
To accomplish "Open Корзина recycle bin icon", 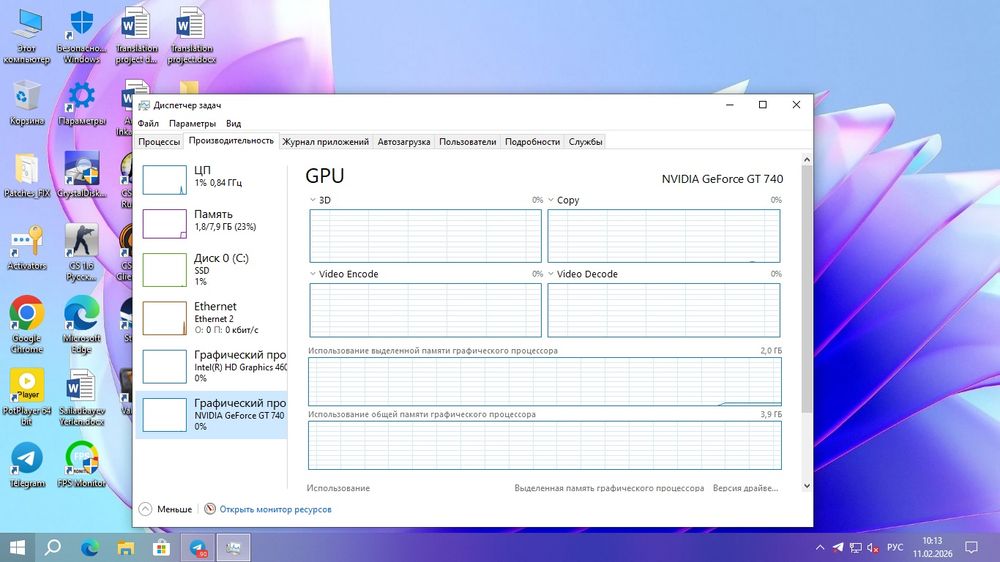I will [26, 102].
